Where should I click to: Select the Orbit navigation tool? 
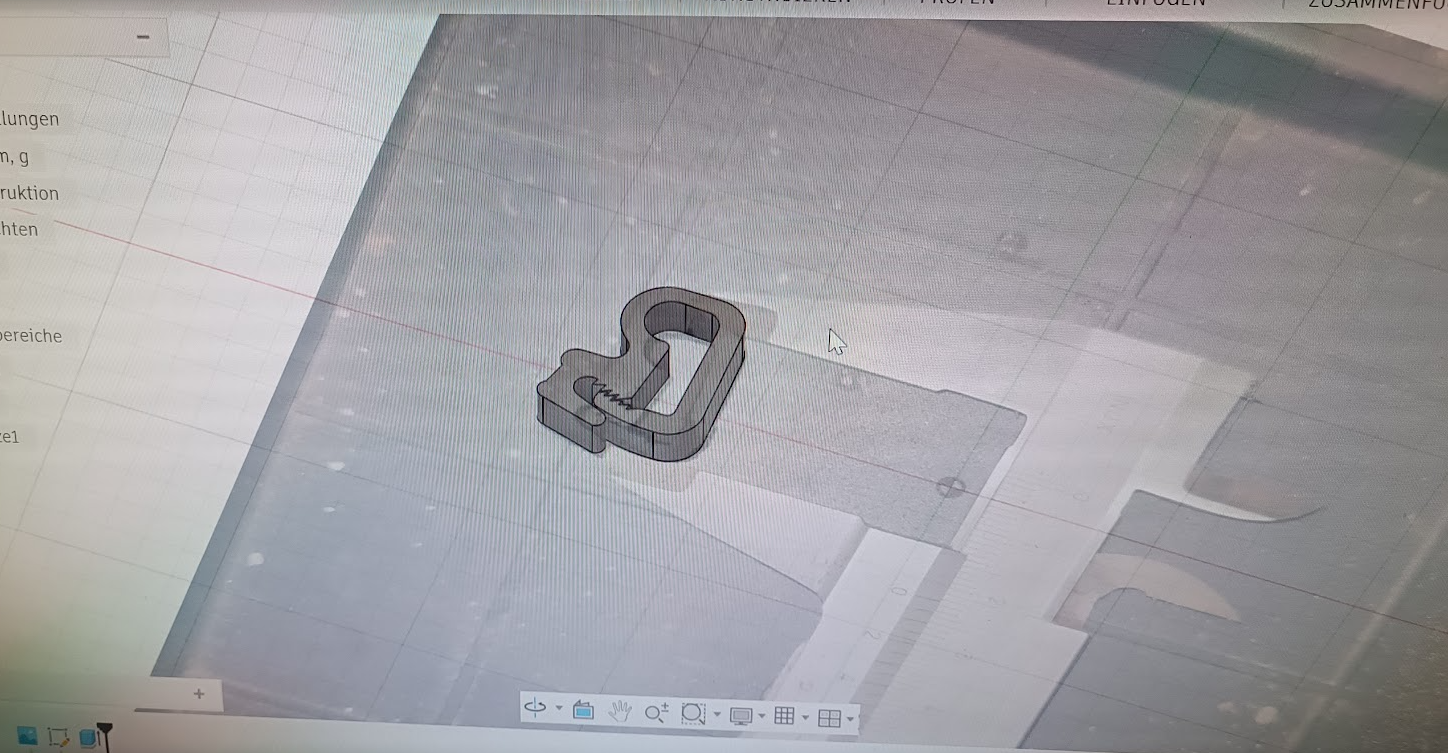tap(536, 709)
